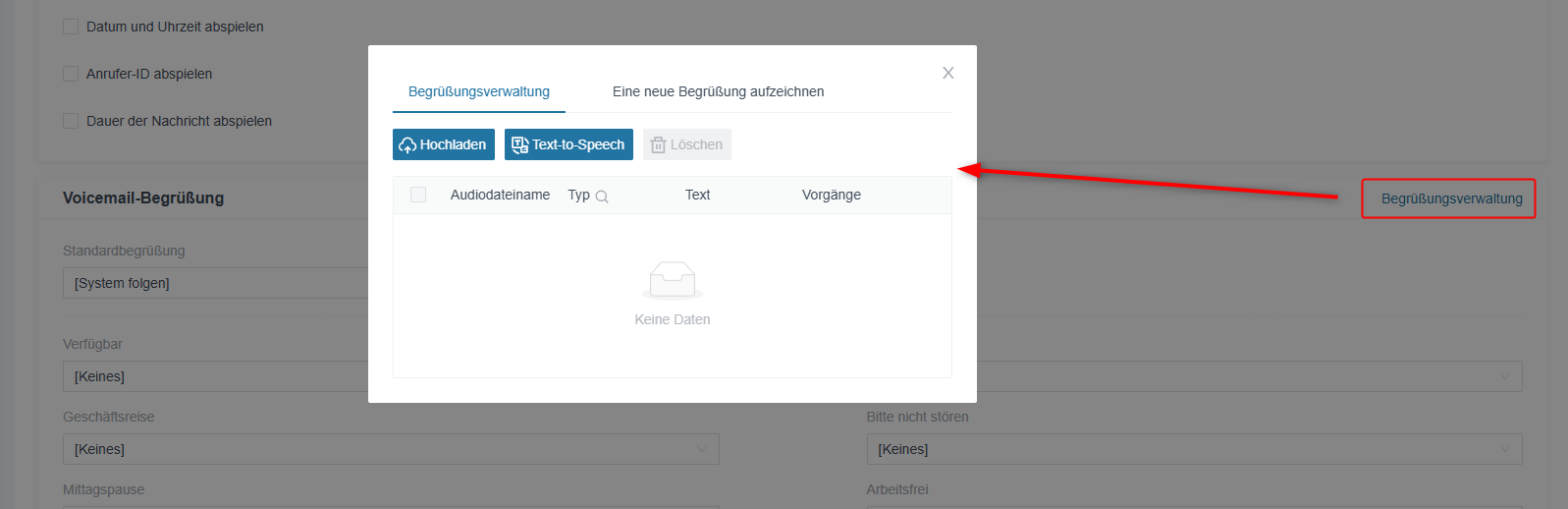Viewport: 1568px width, 509px height.
Task: Close the greeting management dialog
Action: 947,73
